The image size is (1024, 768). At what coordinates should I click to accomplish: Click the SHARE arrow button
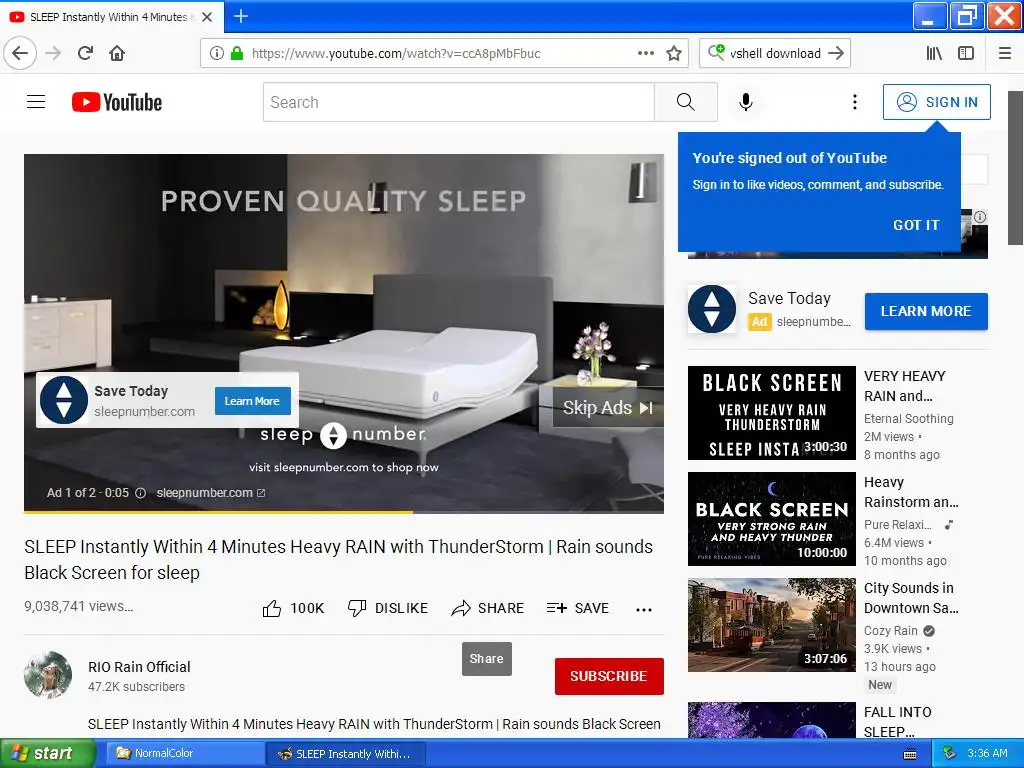[487, 609]
